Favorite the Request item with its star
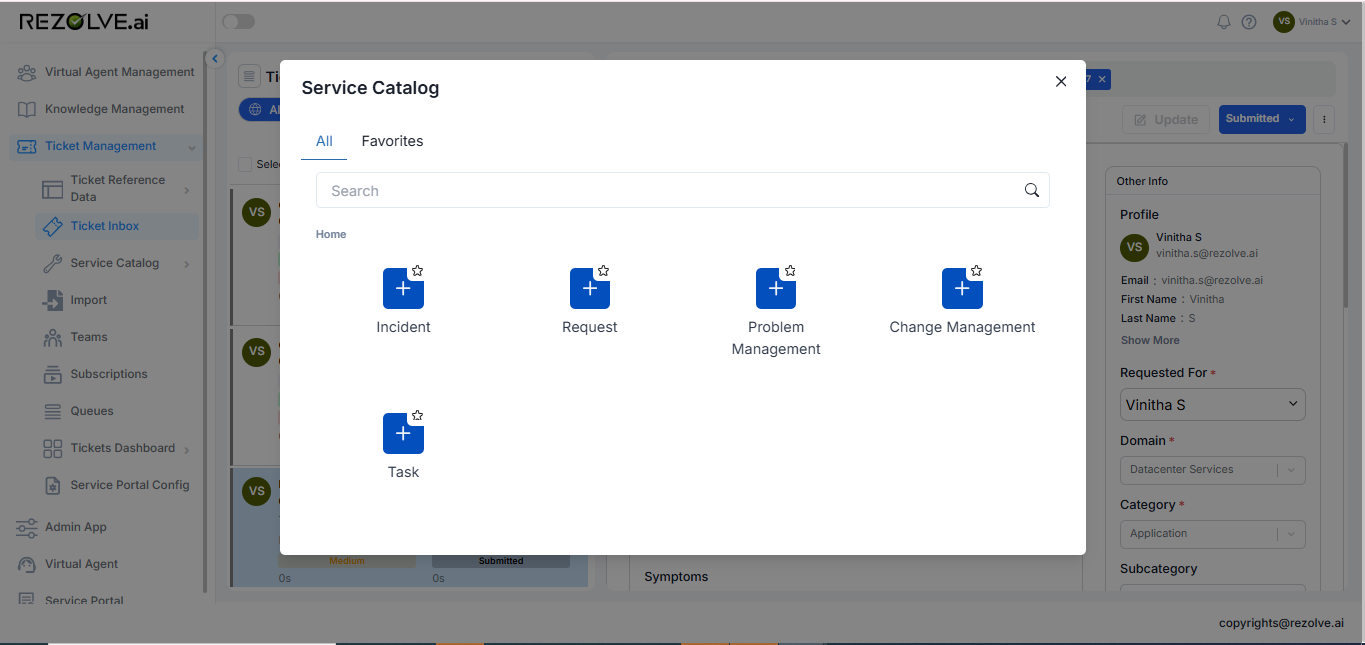Image resolution: width=1365 pixels, height=645 pixels. 604,271
